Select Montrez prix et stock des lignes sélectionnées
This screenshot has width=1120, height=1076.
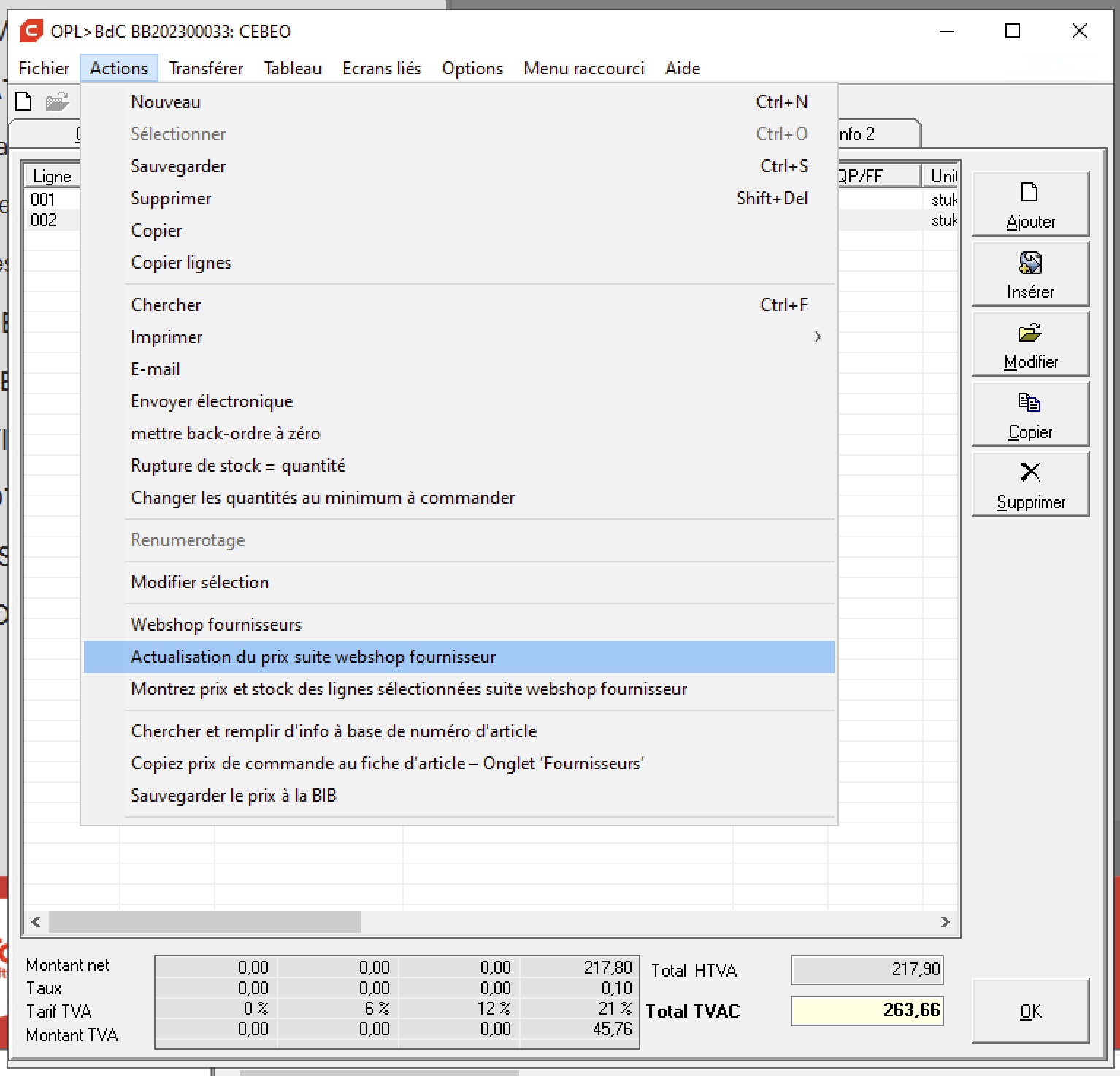coord(459,689)
